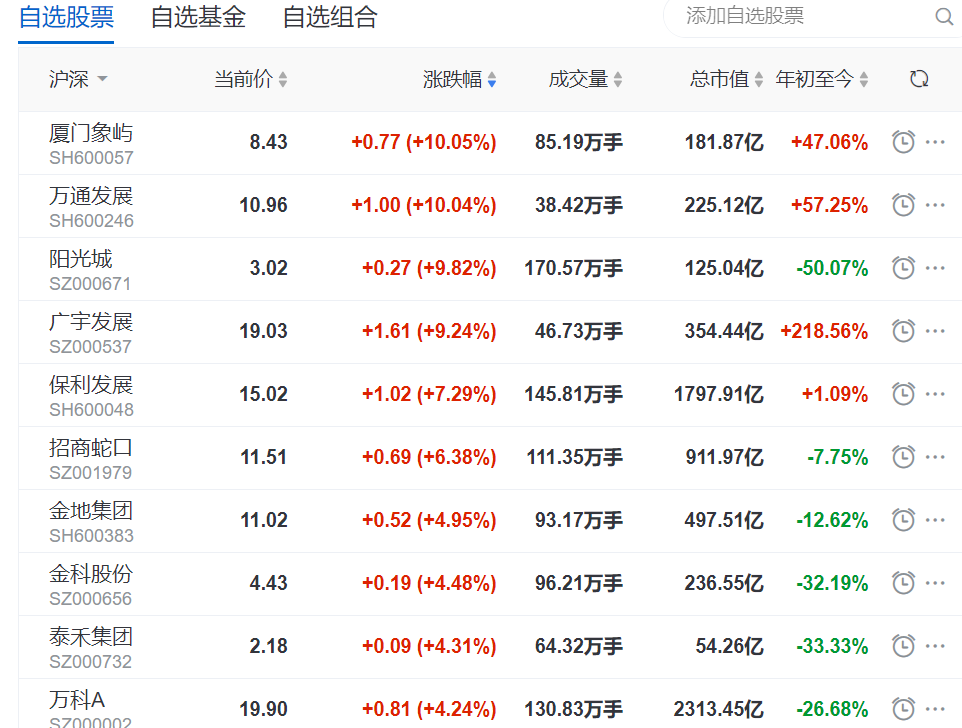Image resolution: width=962 pixels, height=728 pixels.
Task: Click price 19.03 of 广宇发展
Action: point(263,331)
